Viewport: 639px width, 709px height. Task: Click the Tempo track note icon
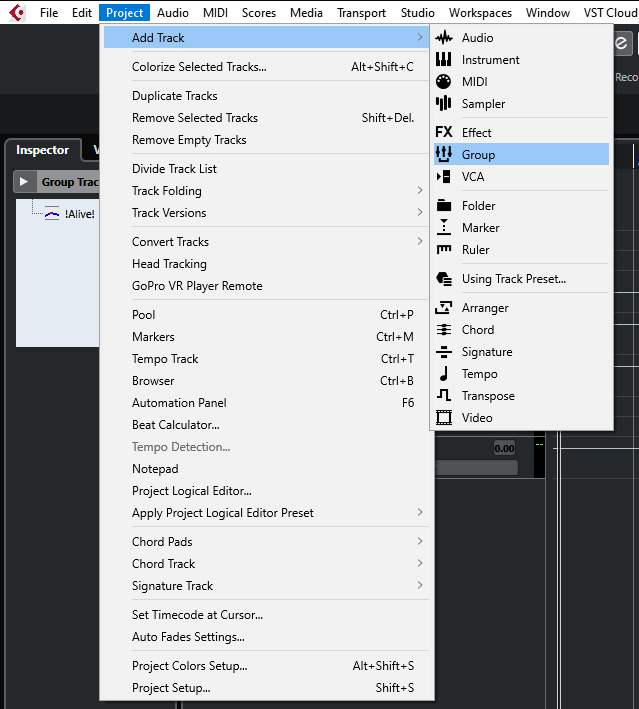[x=444, y=374]
